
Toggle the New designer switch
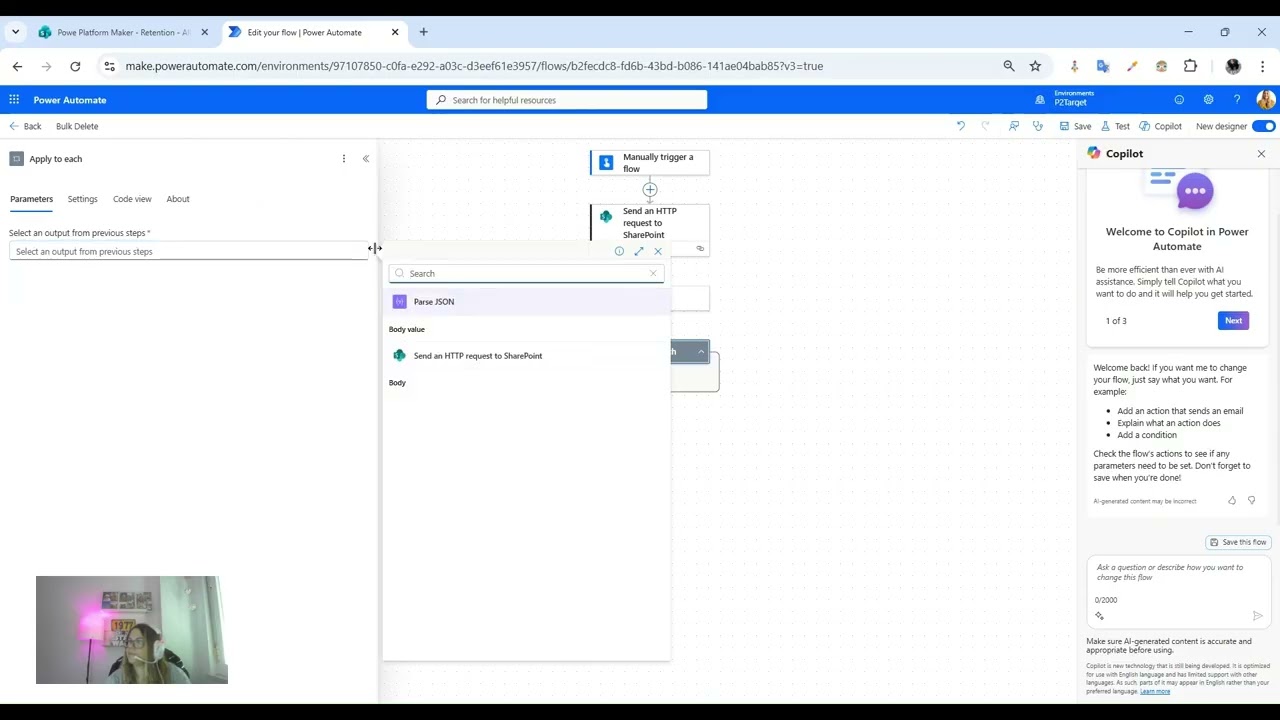point(1264,126)
